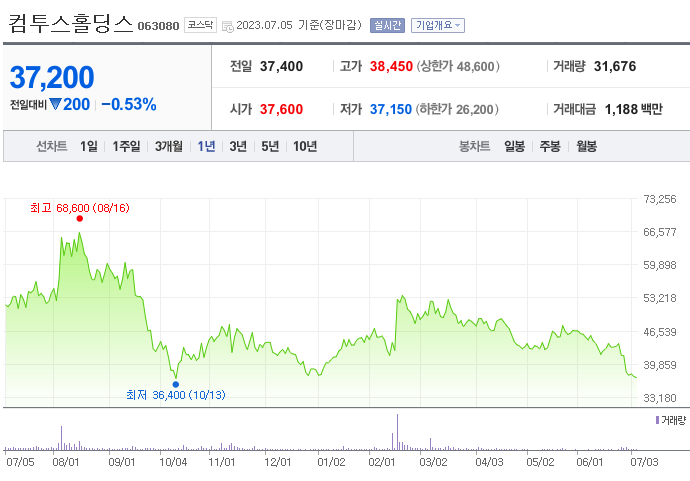Click the 실시간 real-time badge
690x481 pixels.
(387, 25)
